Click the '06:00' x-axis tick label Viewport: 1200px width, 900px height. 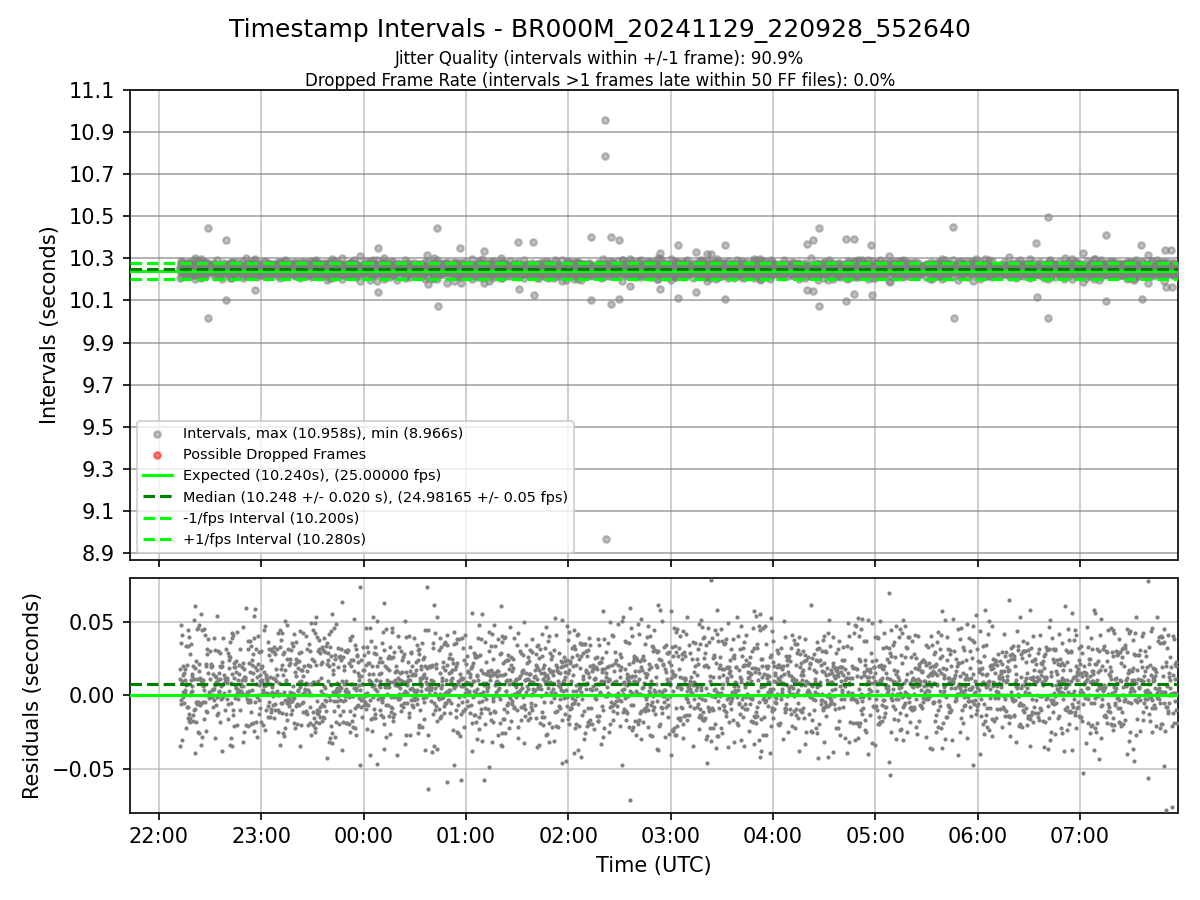pyautogui.click(x=977, y=834)
